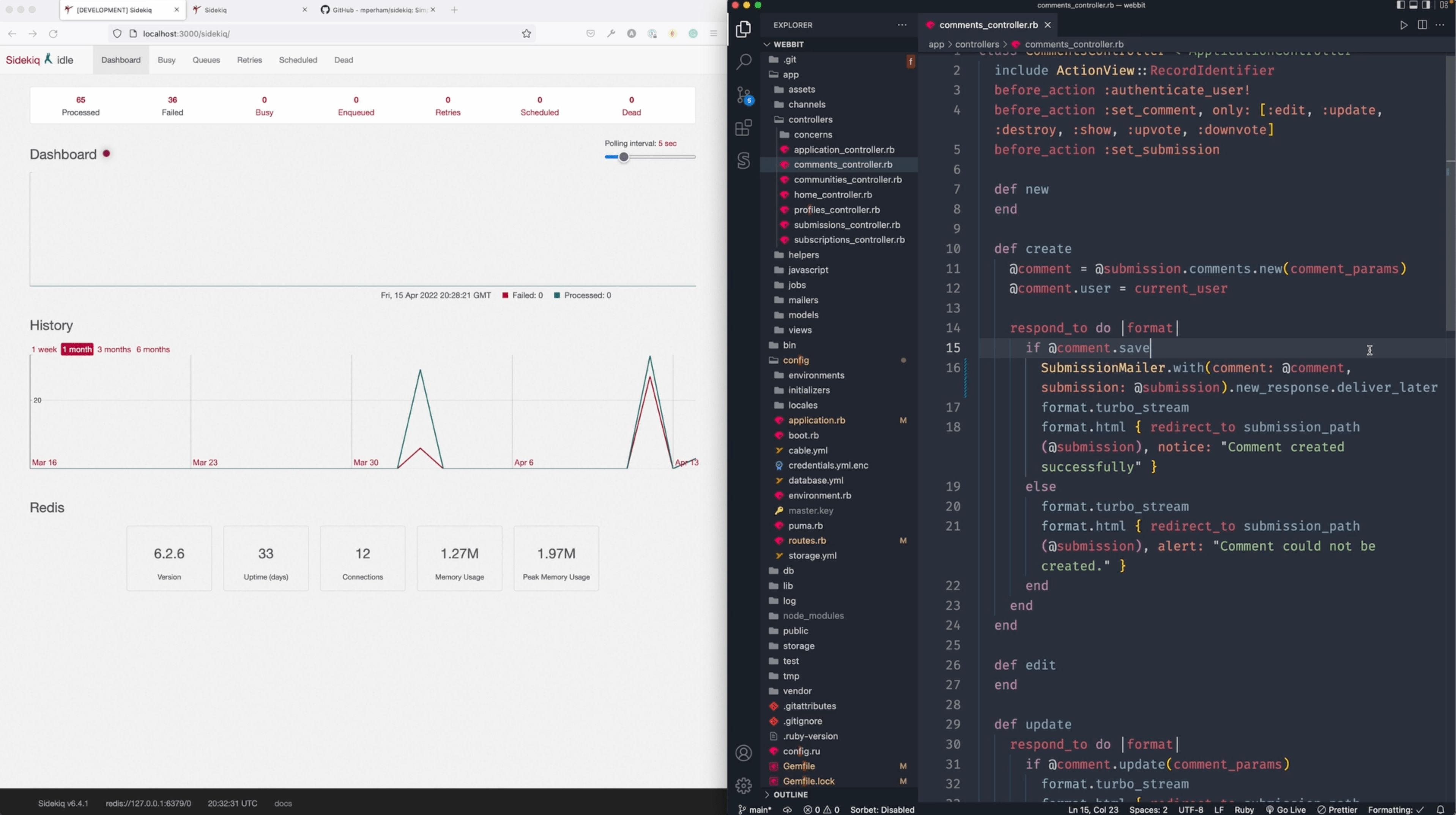Viewport: 1456px width, 815px height.
Task: Open VS Code Explorer view icon
Action: tap(743, 29)
